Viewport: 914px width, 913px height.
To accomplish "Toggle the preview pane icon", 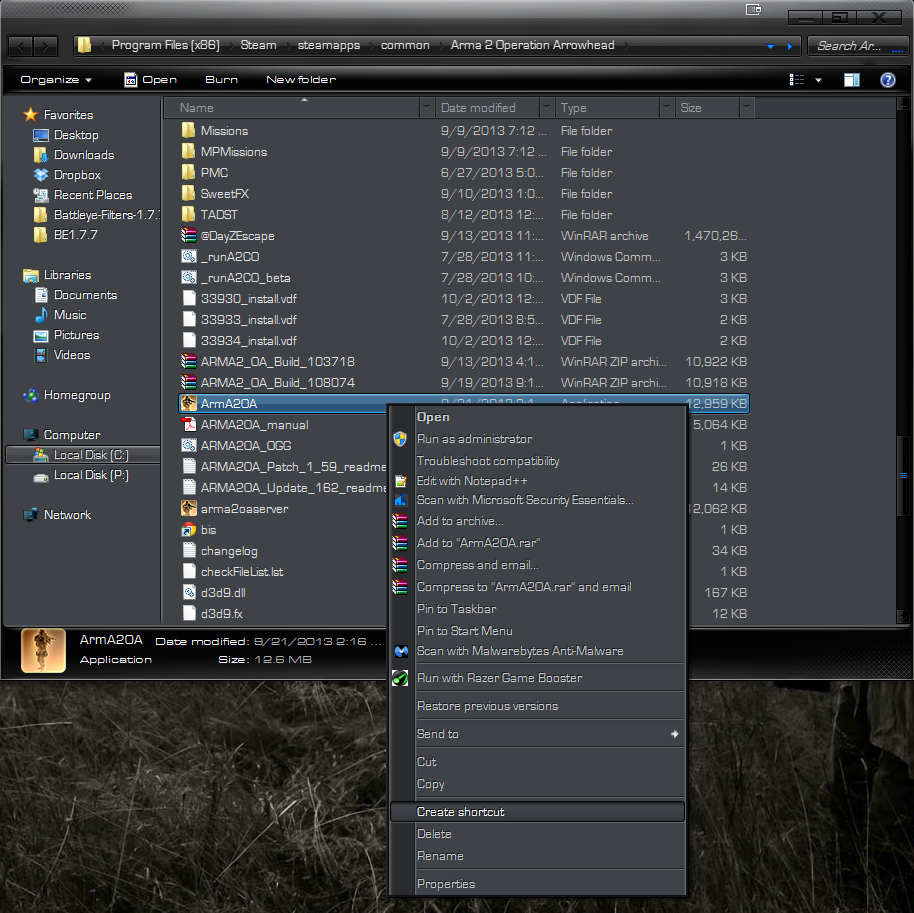I will (x=852, y=80).
